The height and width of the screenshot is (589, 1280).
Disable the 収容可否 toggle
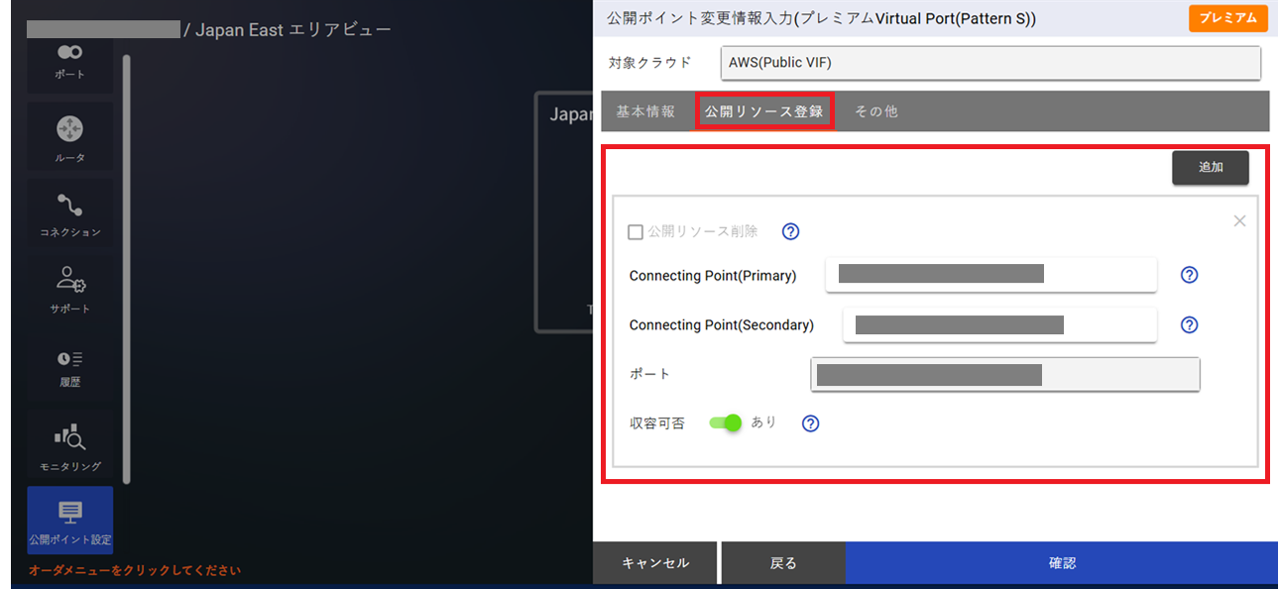[724, 422]
